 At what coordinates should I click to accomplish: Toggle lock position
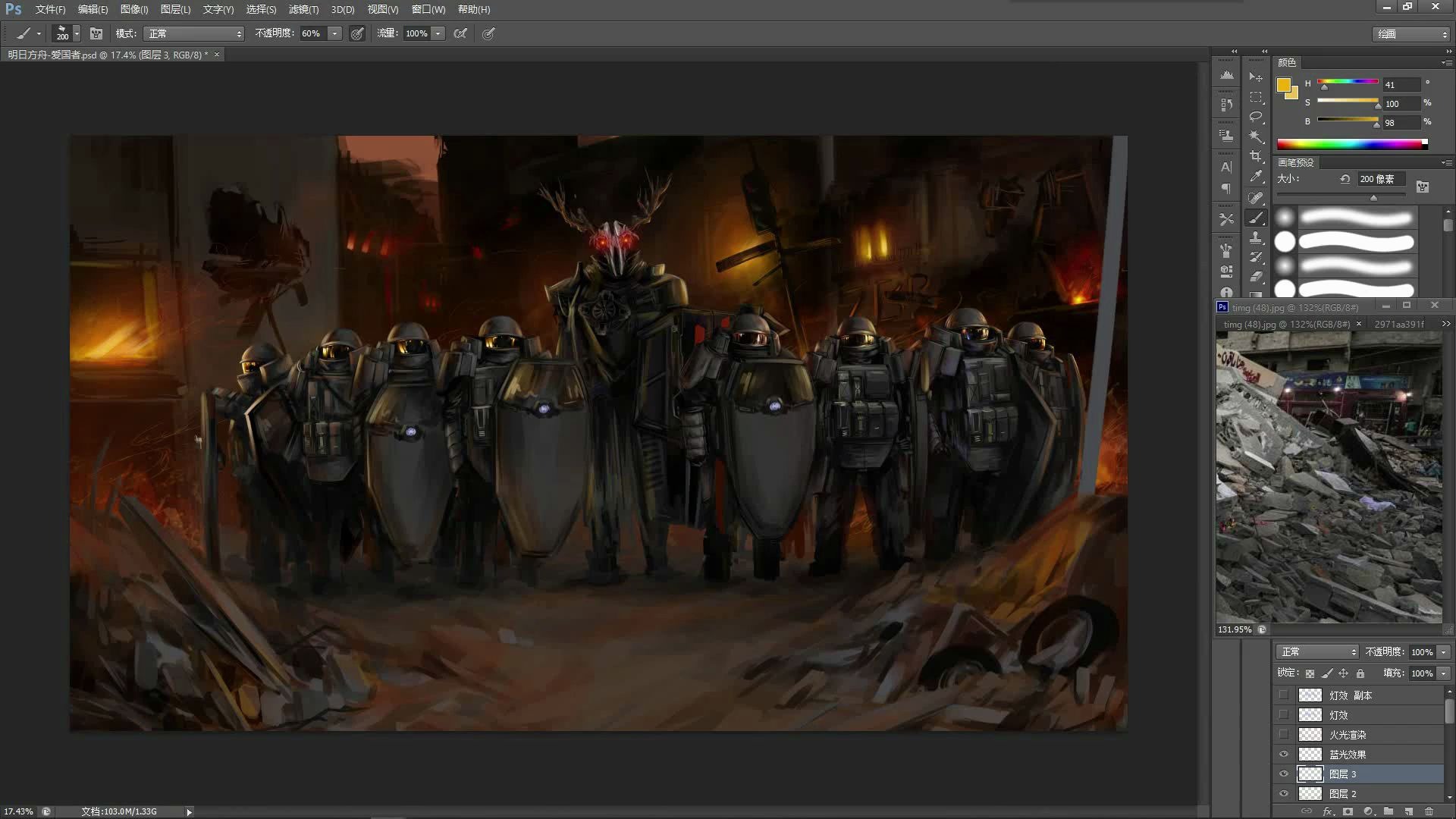1344,673
